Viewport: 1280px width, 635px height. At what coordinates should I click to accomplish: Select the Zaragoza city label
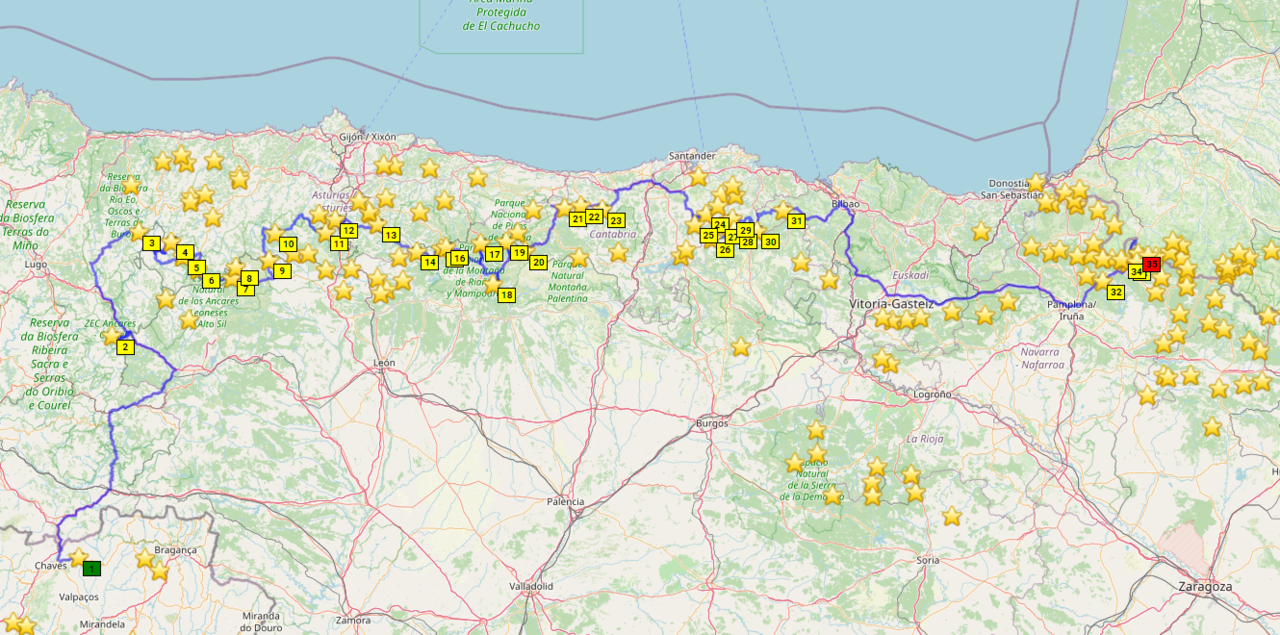pyautogui.click(x=1205, y=586)
